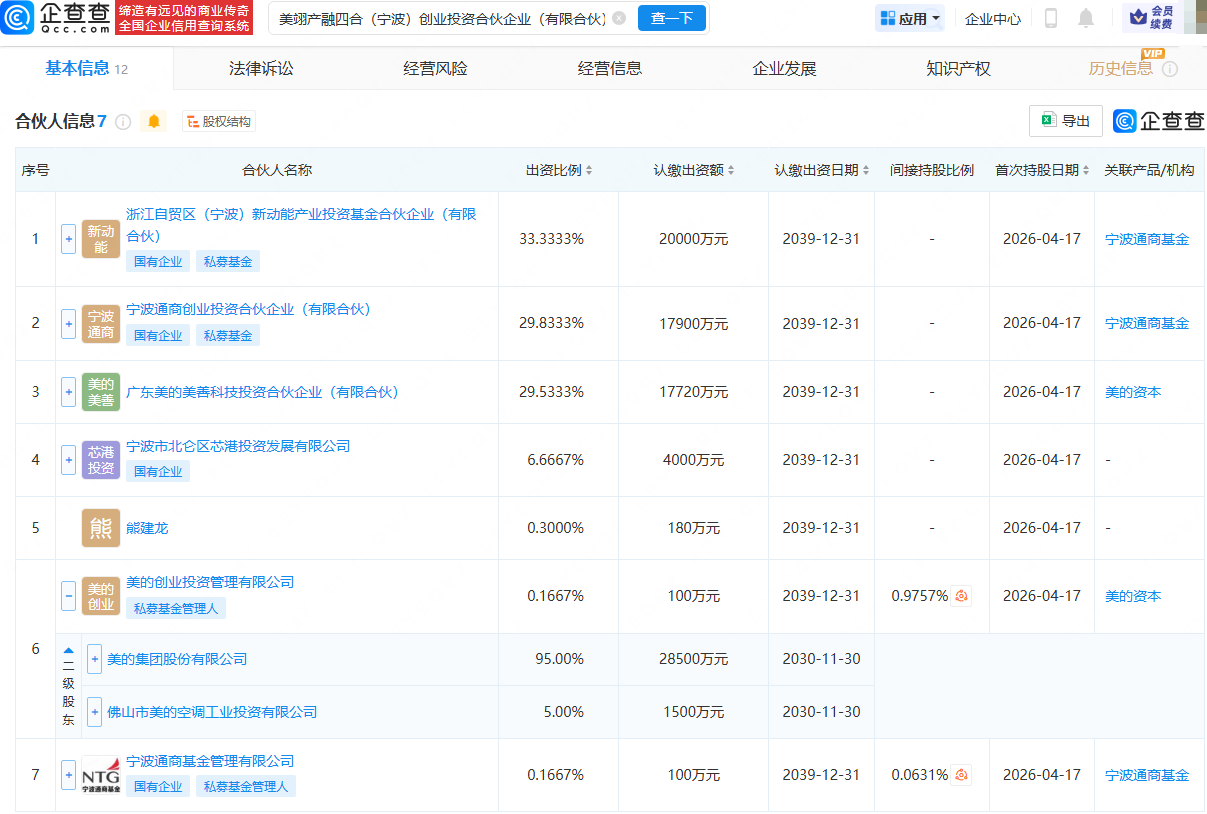The image size is (1207, 814).
Task: Click the 股权结构 button
Action: (x=218, y=122)
